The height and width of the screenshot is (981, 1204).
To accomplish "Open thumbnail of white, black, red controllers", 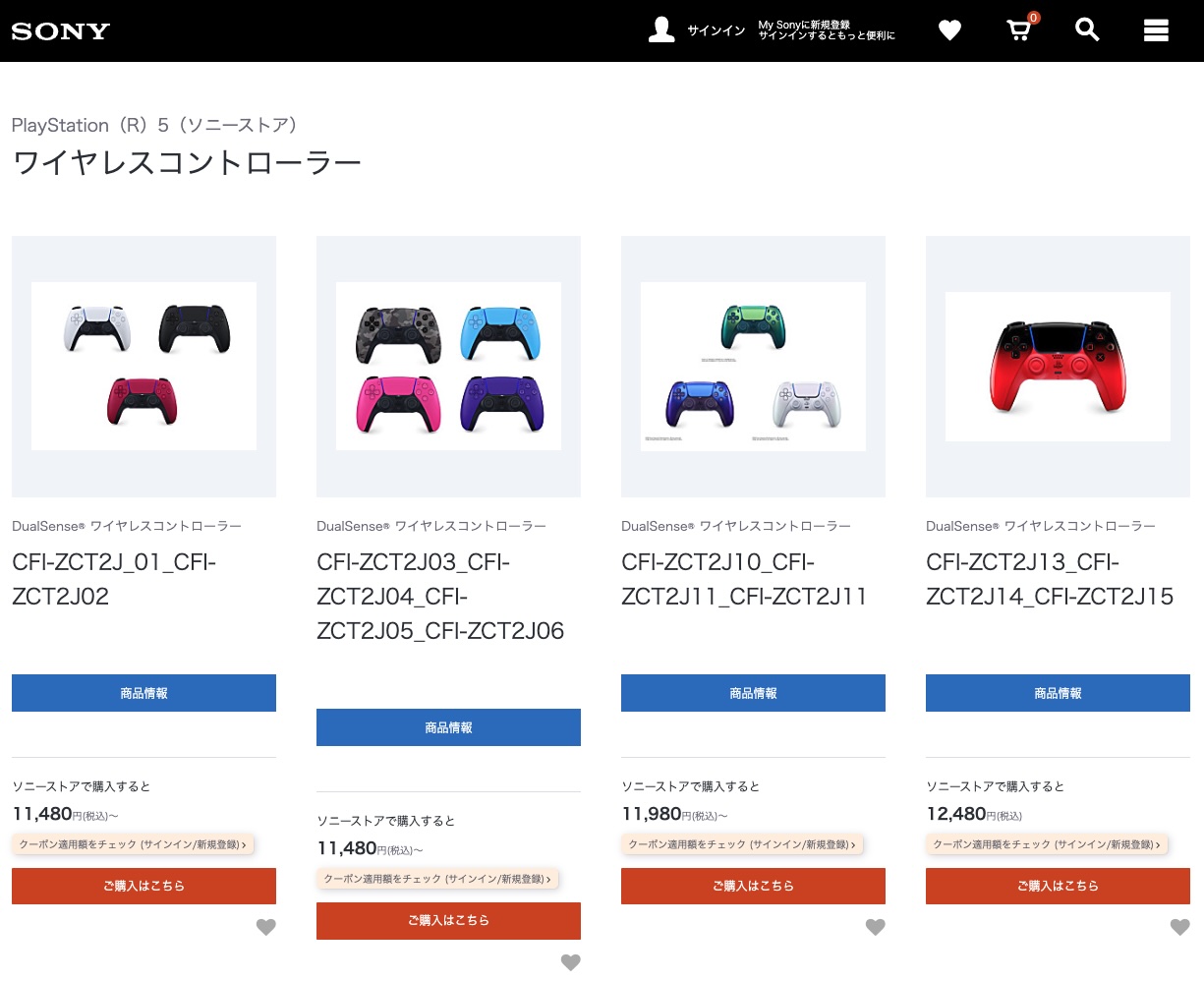I will (143, 366).
